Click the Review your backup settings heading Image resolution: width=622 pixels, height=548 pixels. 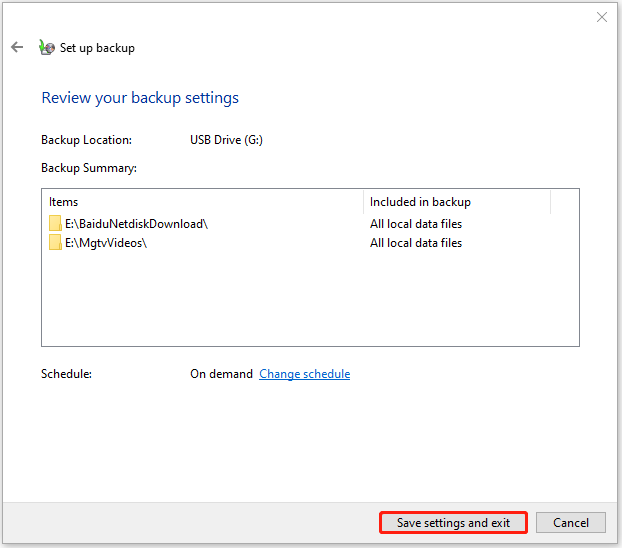(140, 98)
